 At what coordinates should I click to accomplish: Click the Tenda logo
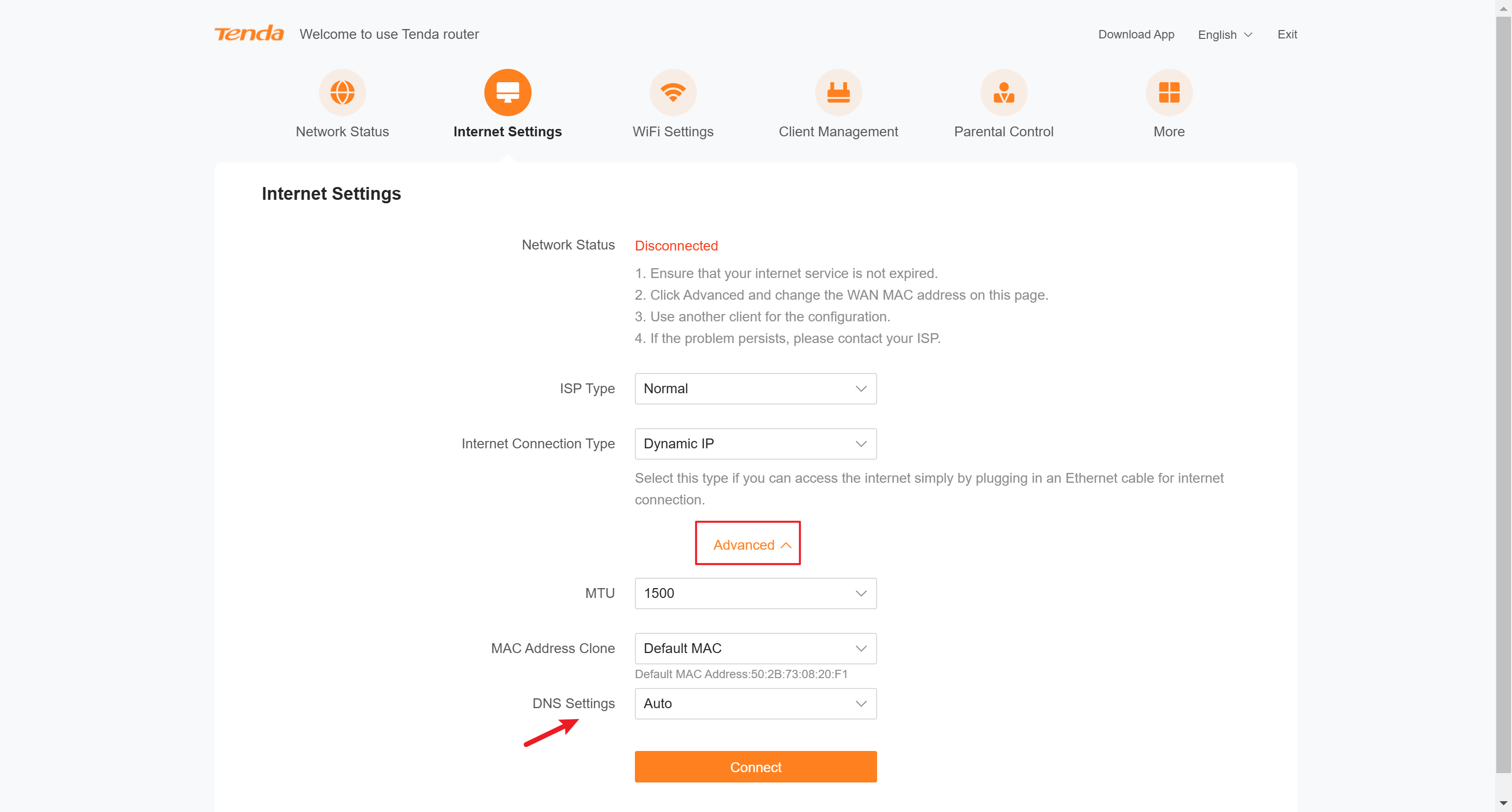click(249, 33)
